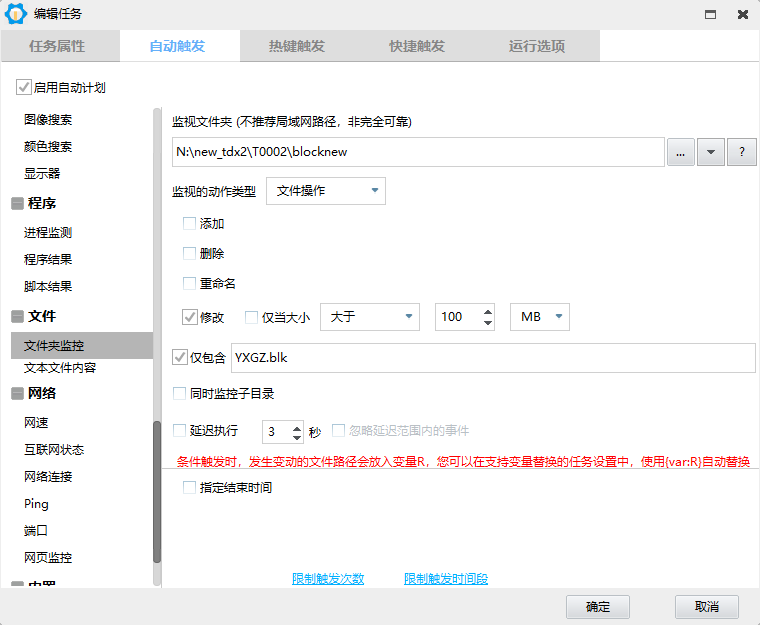Select 脚本结果 trigger
The image size is (760, 625).
[48, 287]
